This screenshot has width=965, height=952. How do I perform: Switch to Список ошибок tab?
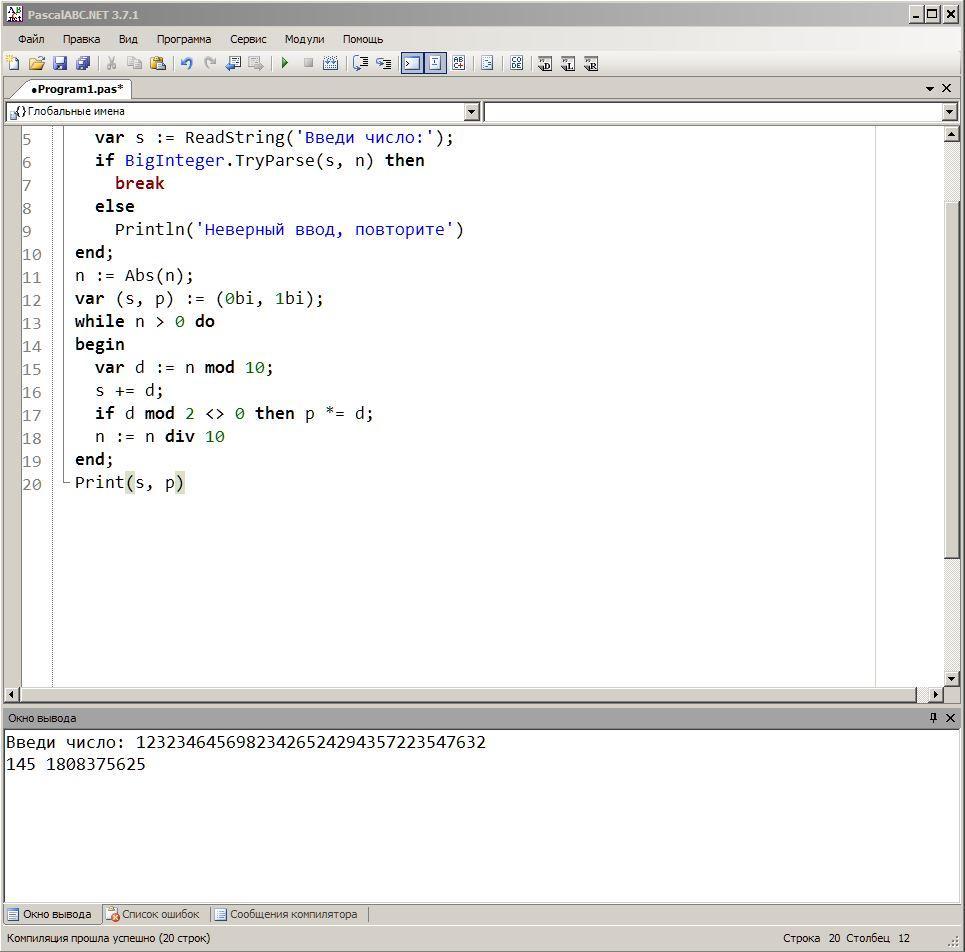tap(153, 914)
